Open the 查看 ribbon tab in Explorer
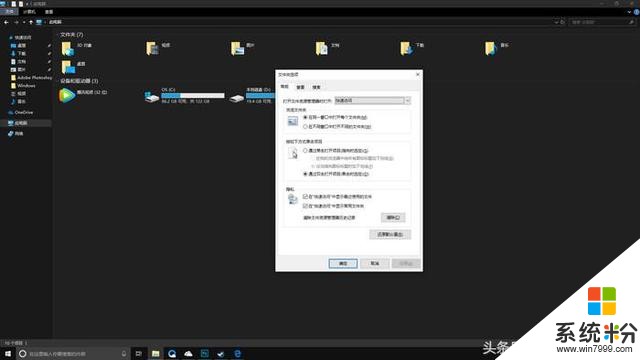The image size is (640, 360). coord(49,12)
